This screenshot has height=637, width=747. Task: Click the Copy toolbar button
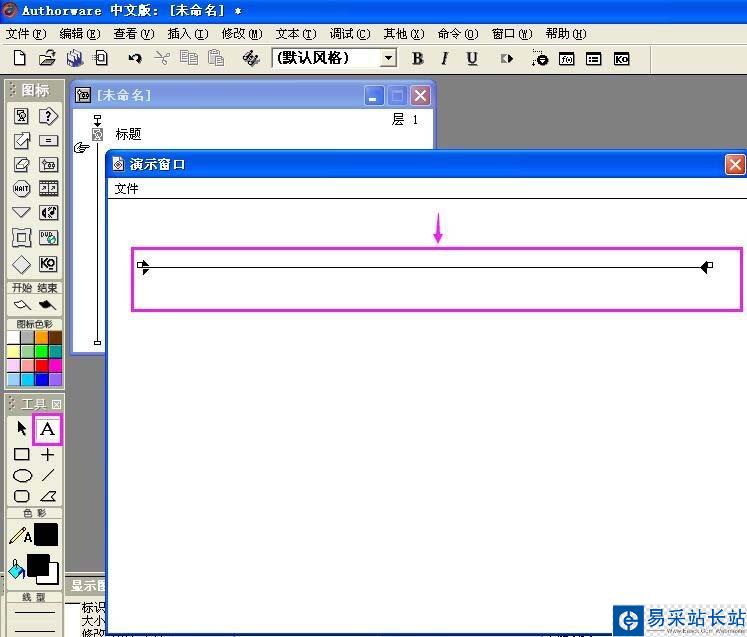[x=189, y=59]
